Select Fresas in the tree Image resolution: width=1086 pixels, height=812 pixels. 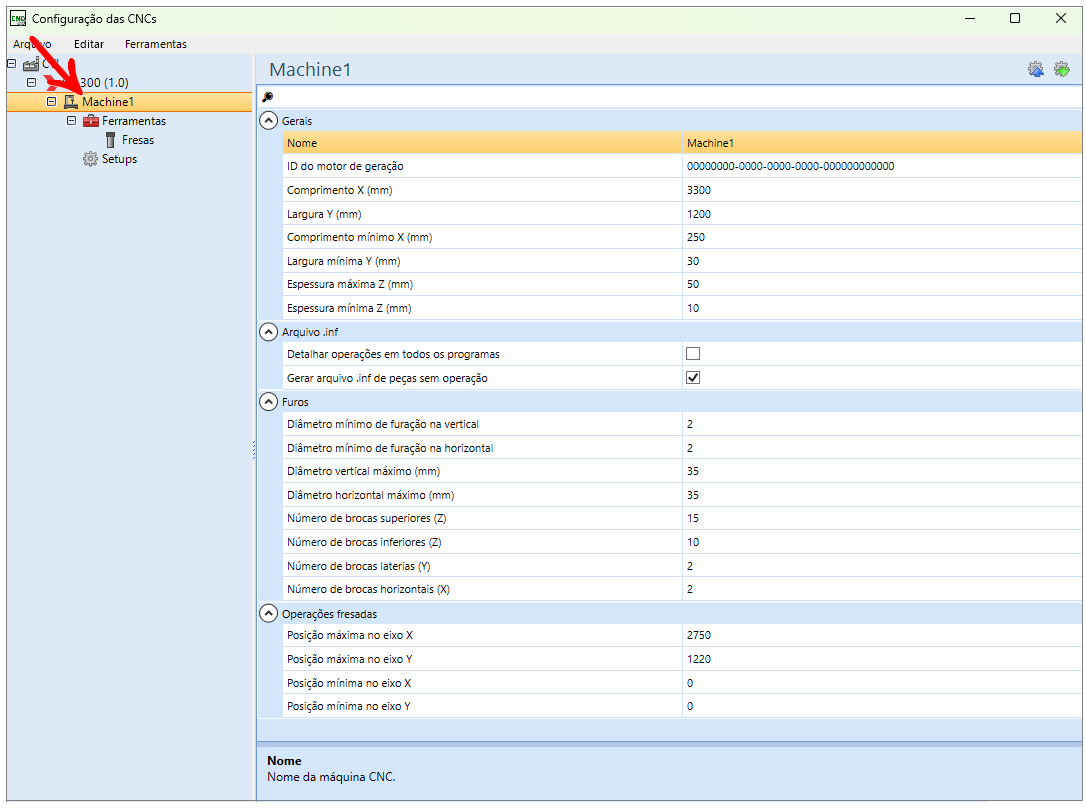[138, 140]
